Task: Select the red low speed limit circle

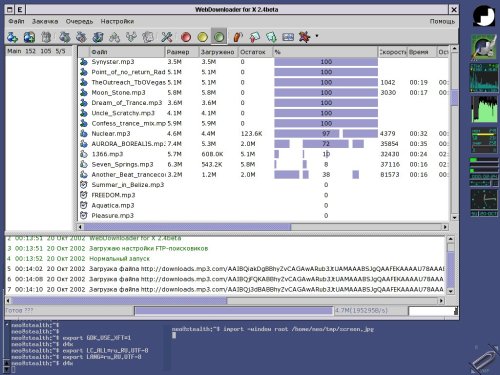Action: click(186, 37)
